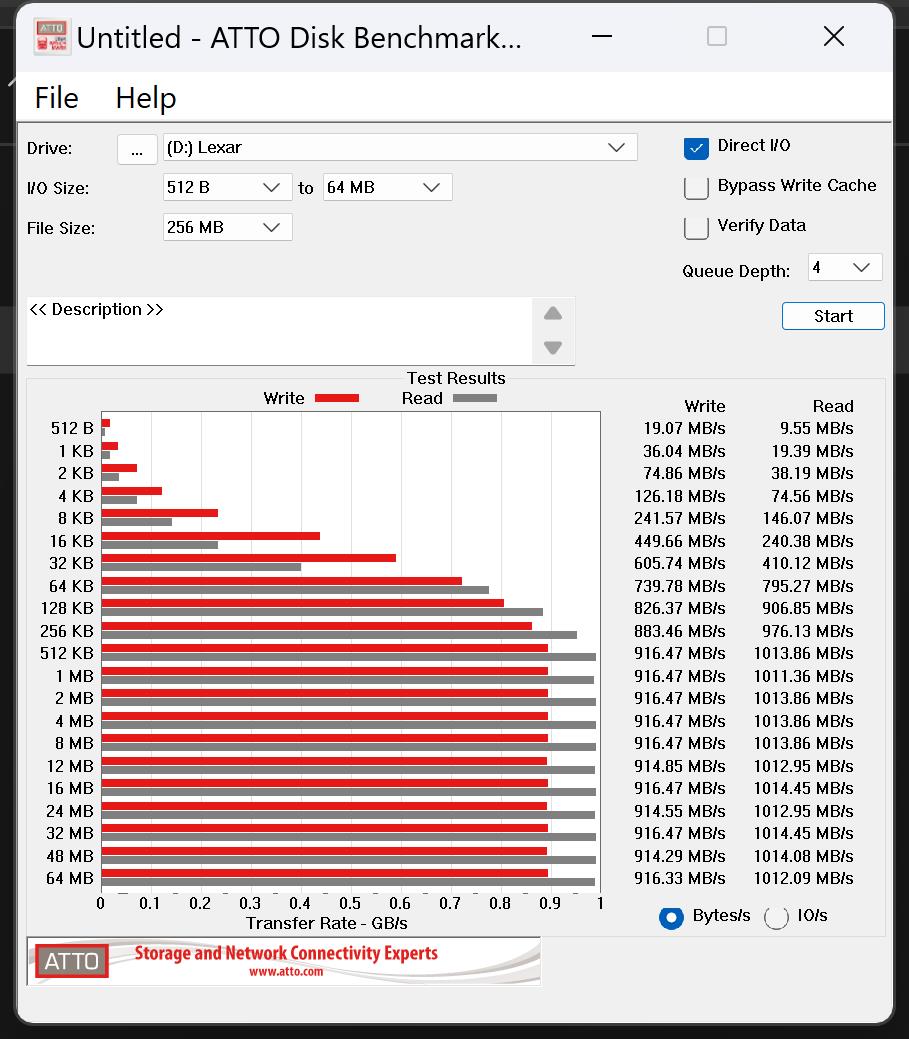Click the description scroll down arrow
This screenshot has width=909, height=1039.
(x=553, y=347)
